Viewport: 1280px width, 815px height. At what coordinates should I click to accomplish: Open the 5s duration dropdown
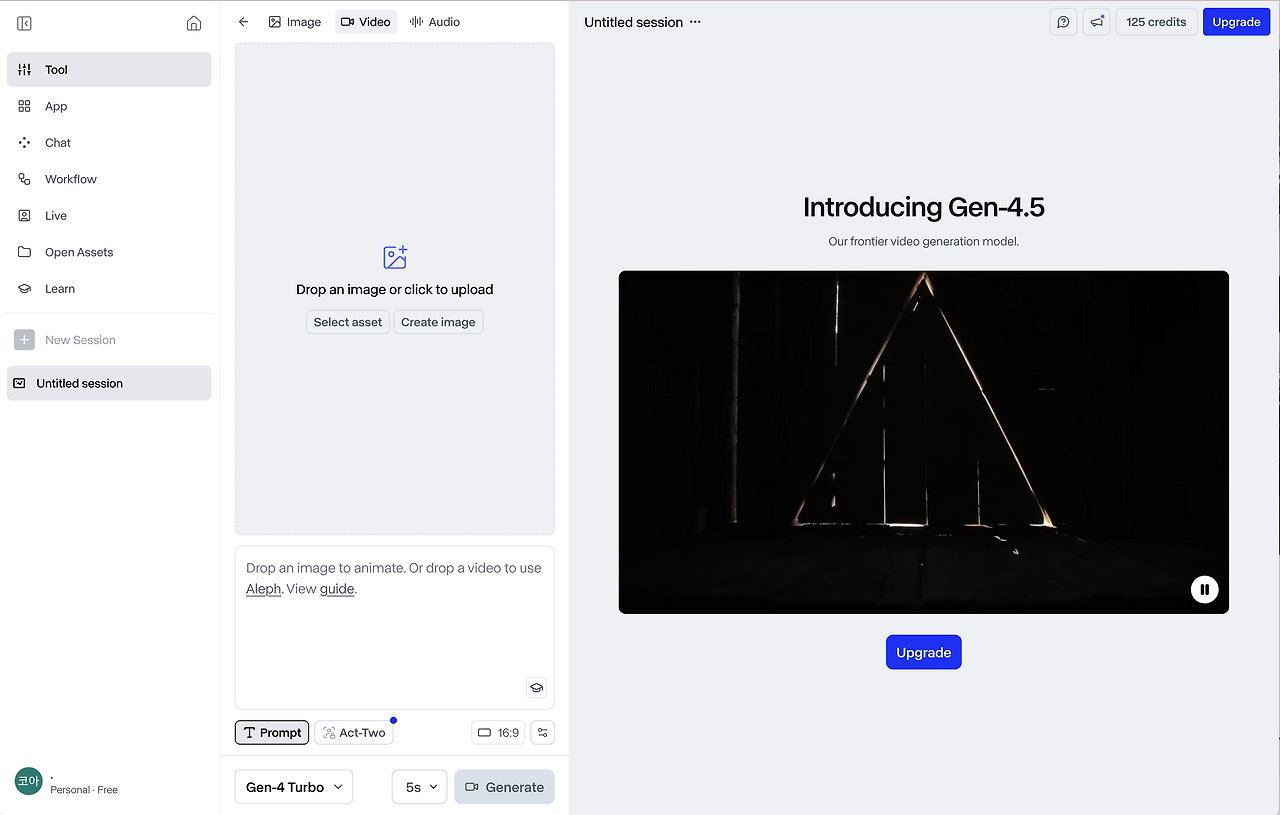click(x=420, y=787)
